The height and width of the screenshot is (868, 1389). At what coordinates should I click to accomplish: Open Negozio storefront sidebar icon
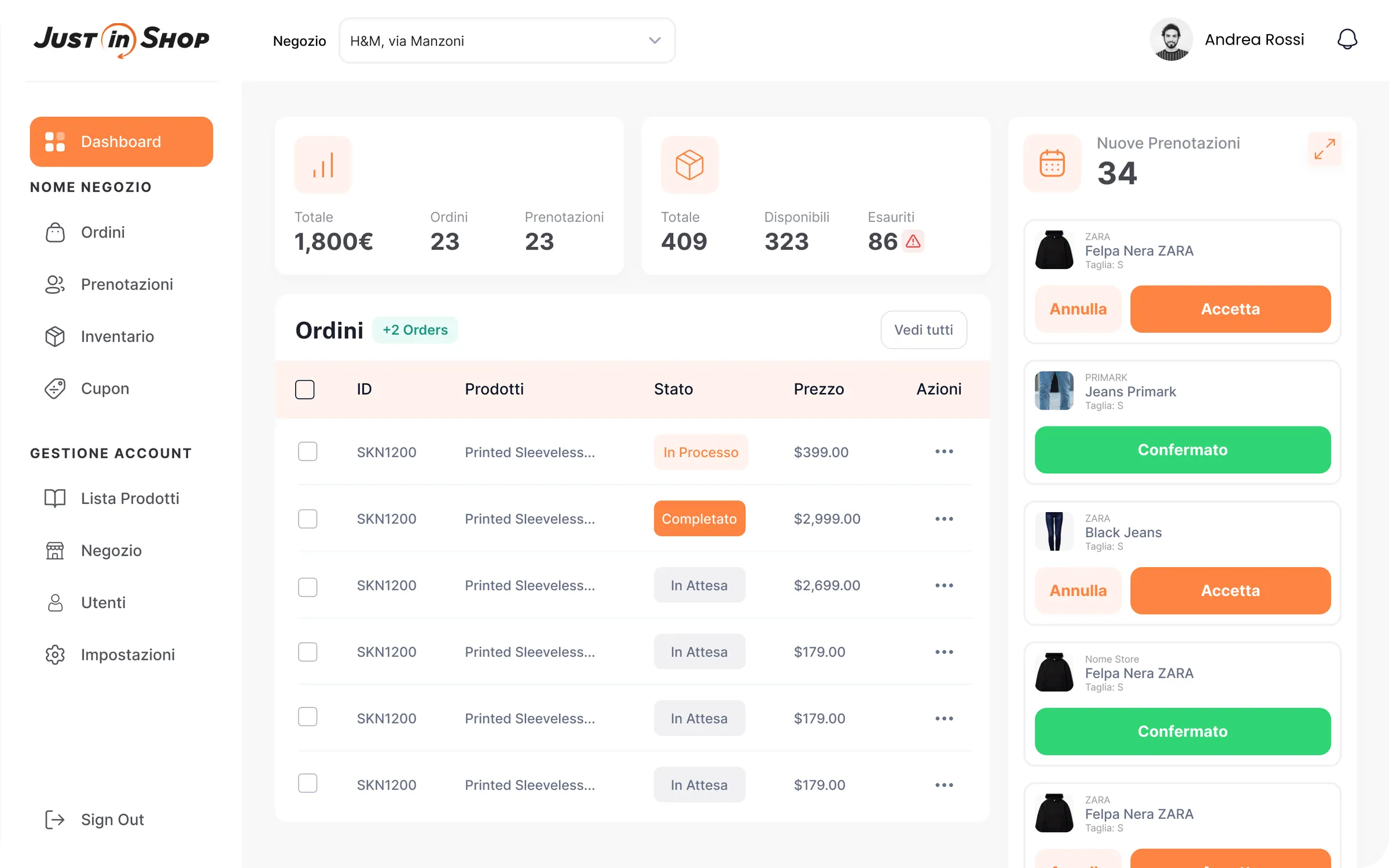pos(55,550)
